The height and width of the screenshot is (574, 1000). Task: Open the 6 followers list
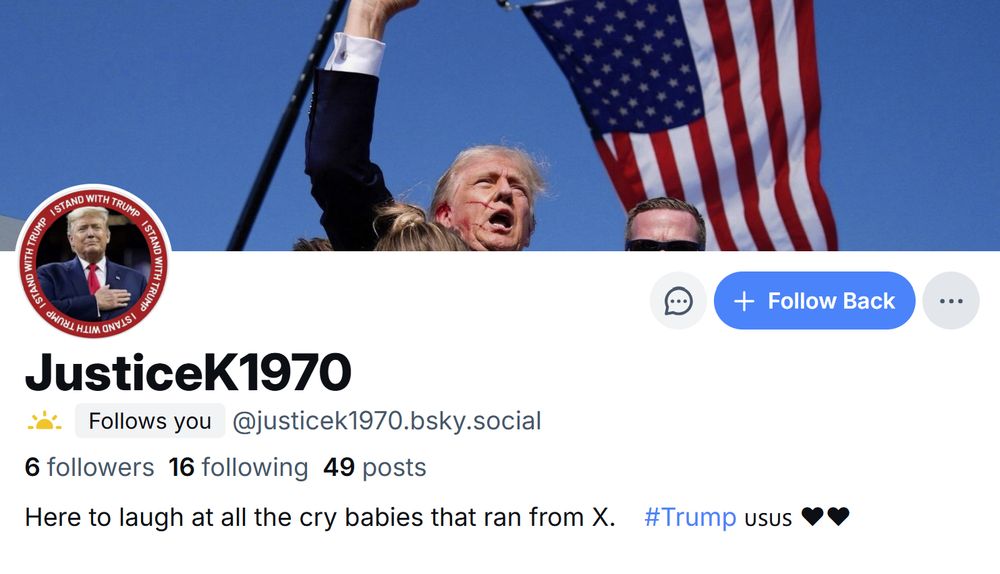click(x=89, y=467)
